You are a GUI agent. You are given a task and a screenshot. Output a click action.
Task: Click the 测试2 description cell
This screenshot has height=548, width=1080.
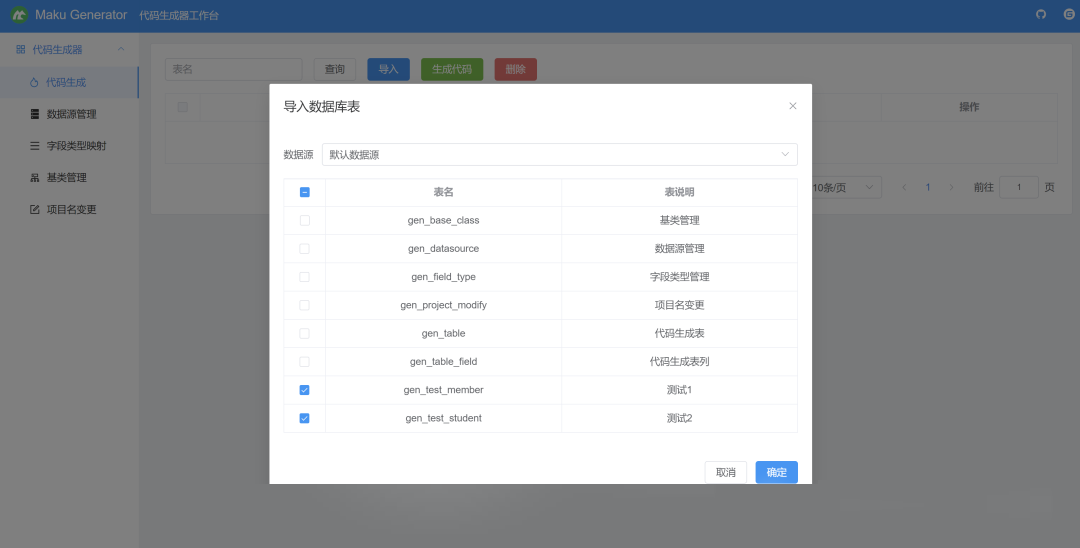click(679, 418)
